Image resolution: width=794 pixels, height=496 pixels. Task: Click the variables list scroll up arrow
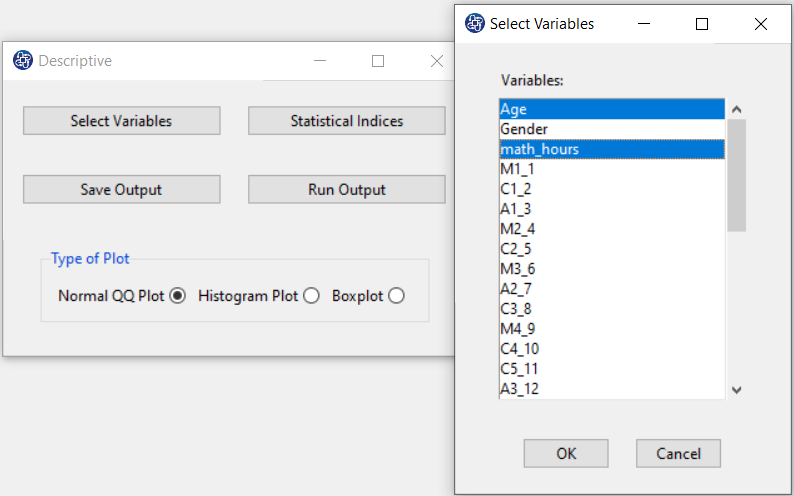(x=737, y=109)
